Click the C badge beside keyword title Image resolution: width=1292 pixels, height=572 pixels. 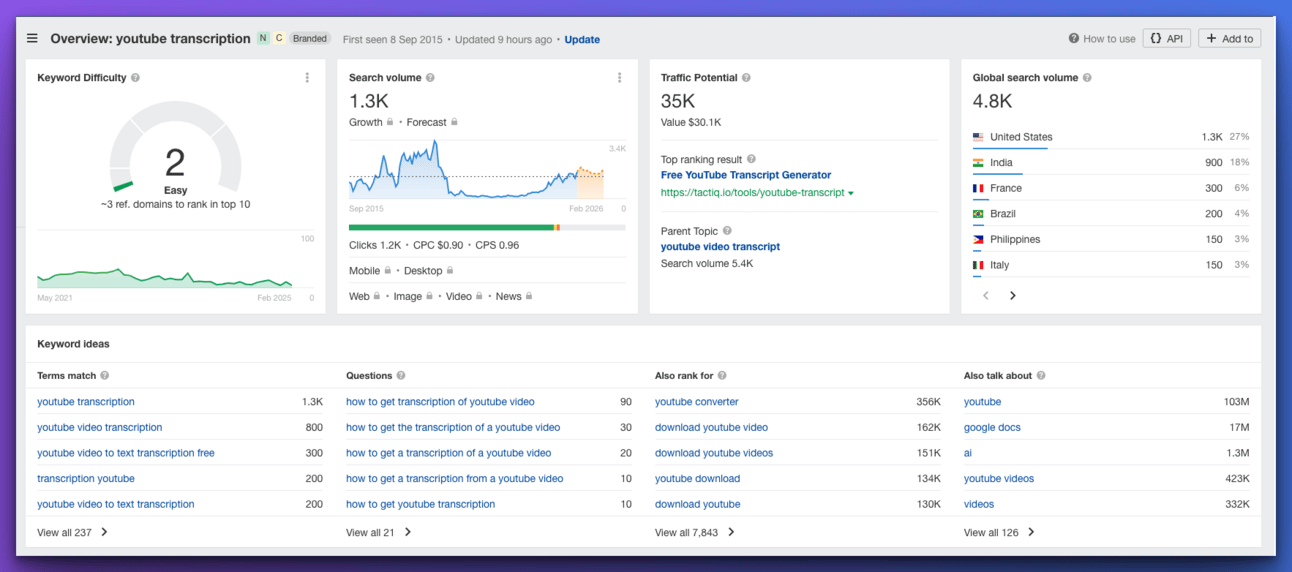tap(279, 39)
